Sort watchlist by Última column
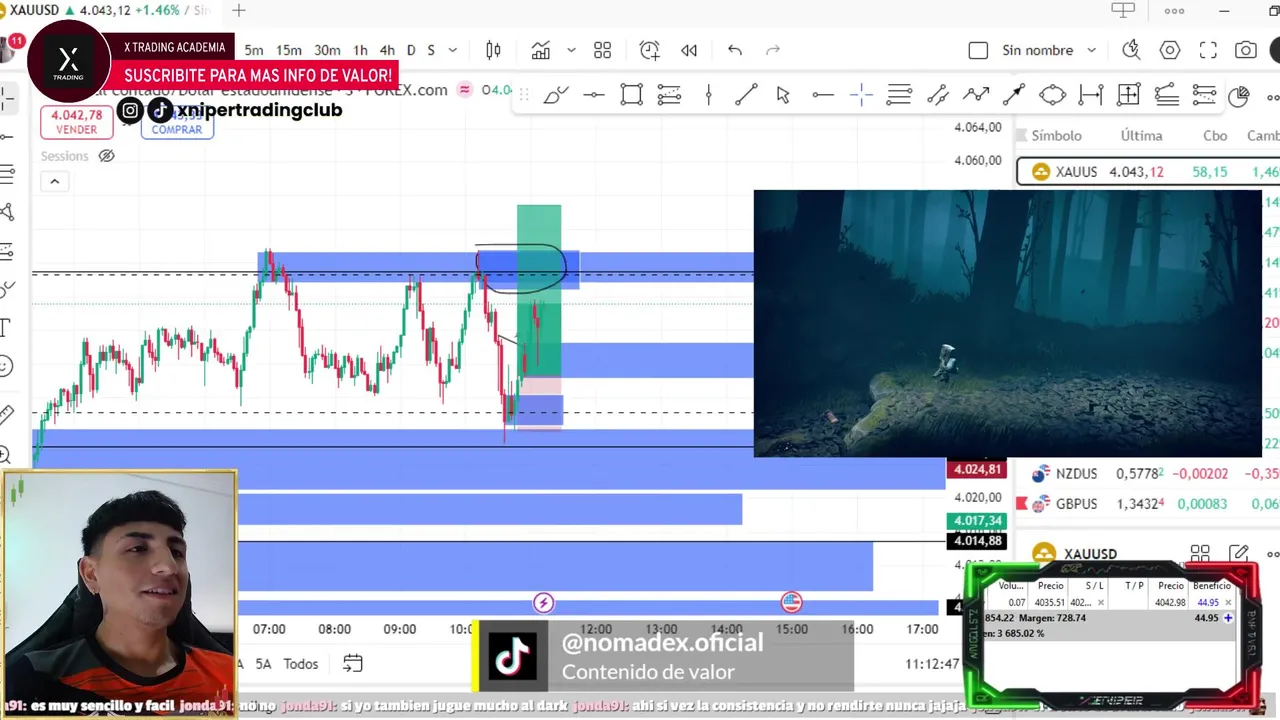Viewport: 1280px width, 720px height. (x=1141, y=135)
